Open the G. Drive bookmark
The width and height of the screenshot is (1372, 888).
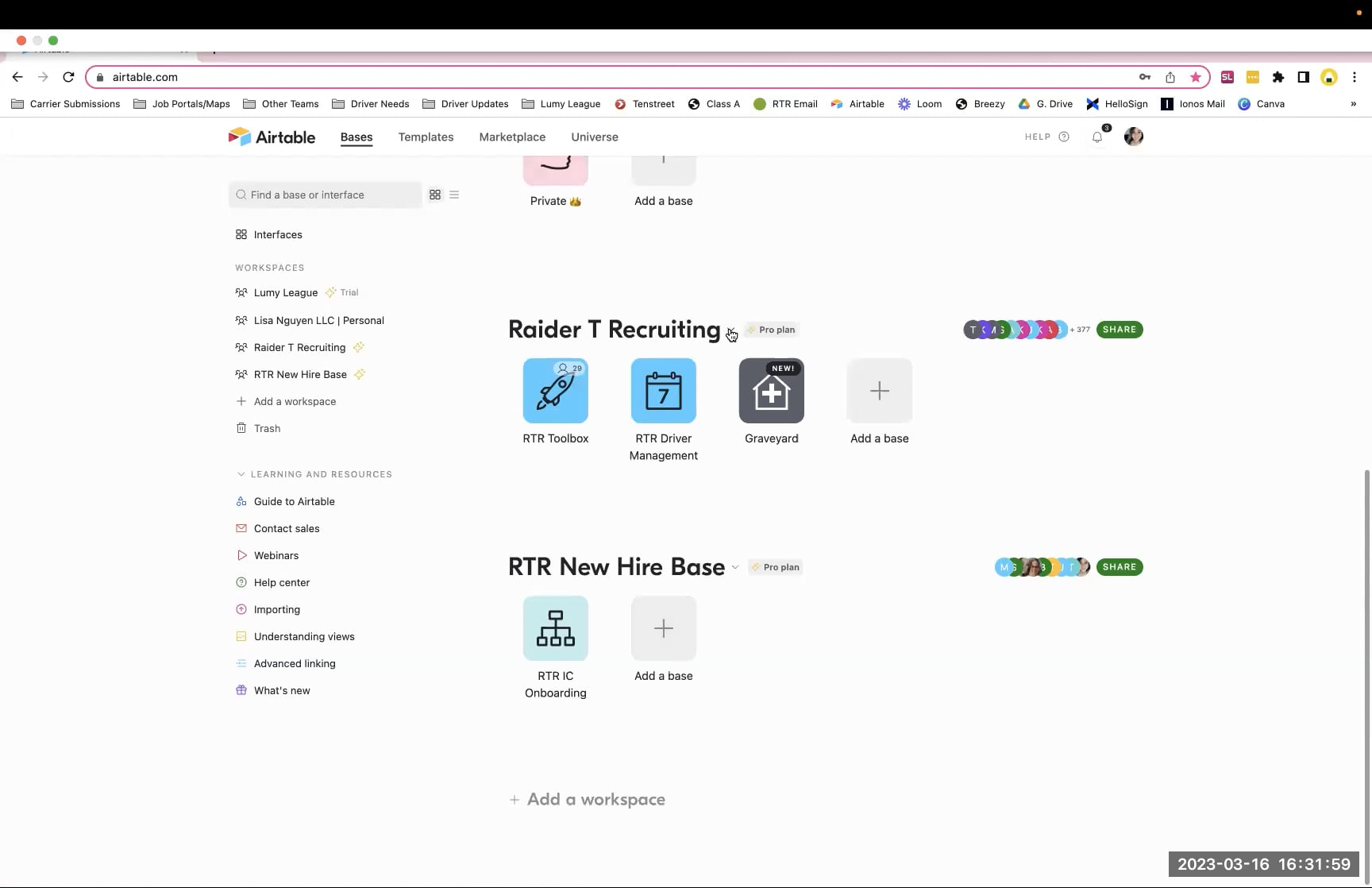1046,104
